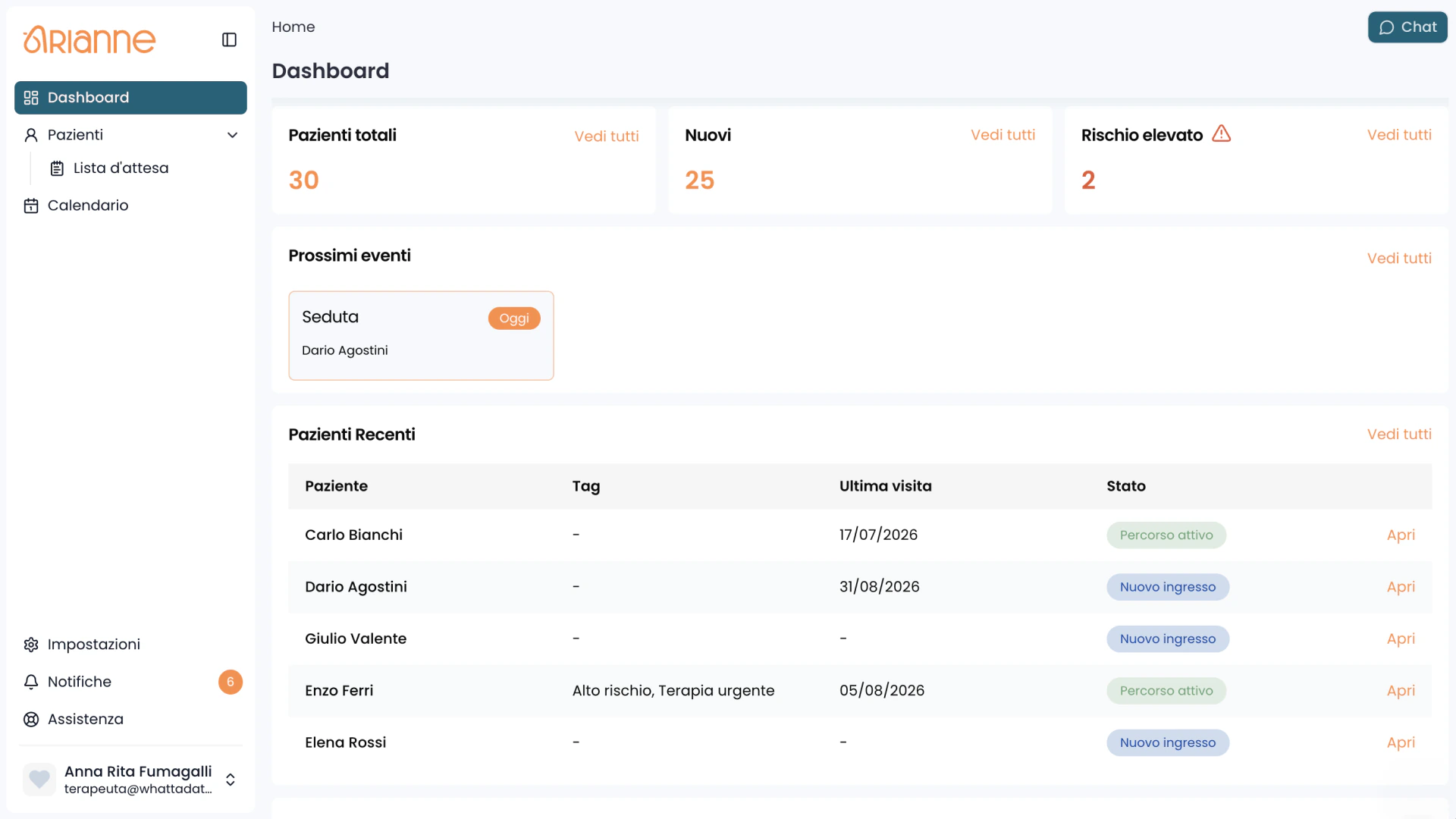Open the Dashboard menu item

130,98
